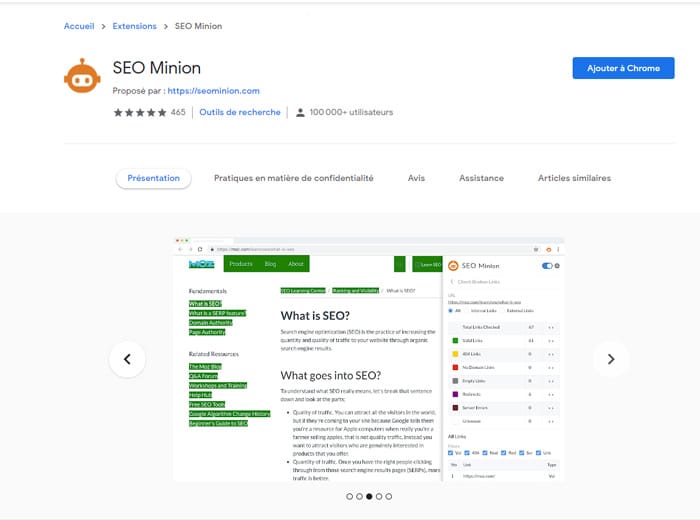Click the back arrow beside Check Broken Links
The width and height of the screenshot is (700, 520).
(450, 282)
